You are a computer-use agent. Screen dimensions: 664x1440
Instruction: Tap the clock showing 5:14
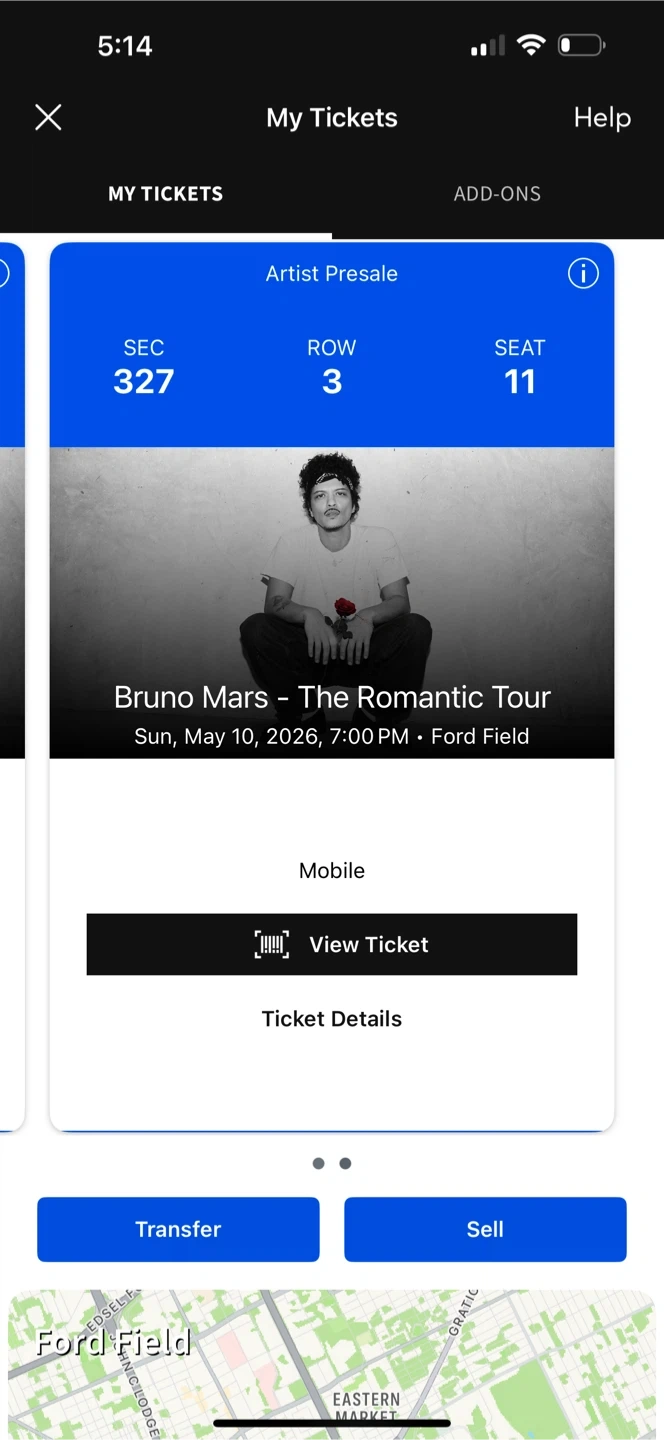125,46
